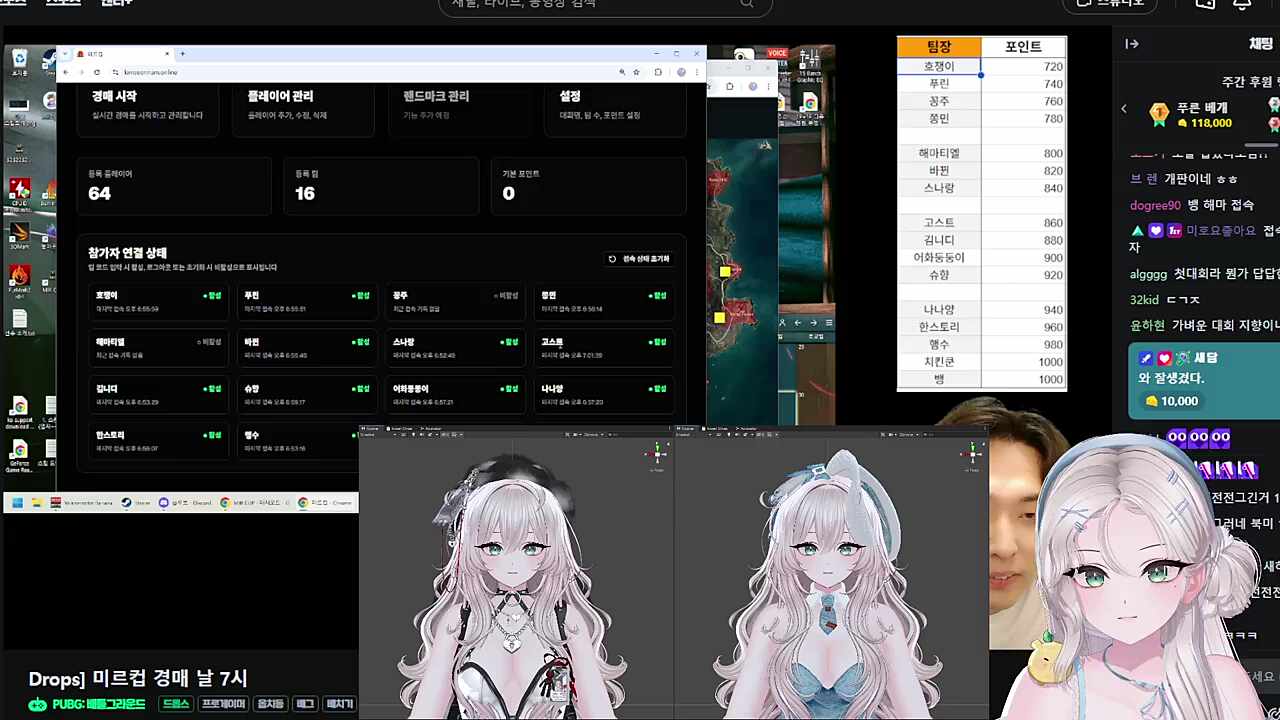Screen dimensions: 1280x720
Task: Open the 플레이어 관리 card
Action: pos(304,106)
